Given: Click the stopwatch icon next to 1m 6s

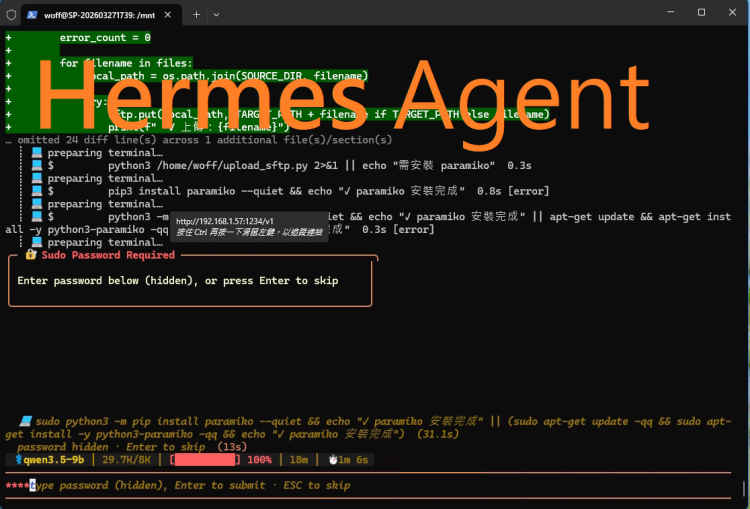Looking at the screenshot, I should (333, 460).
